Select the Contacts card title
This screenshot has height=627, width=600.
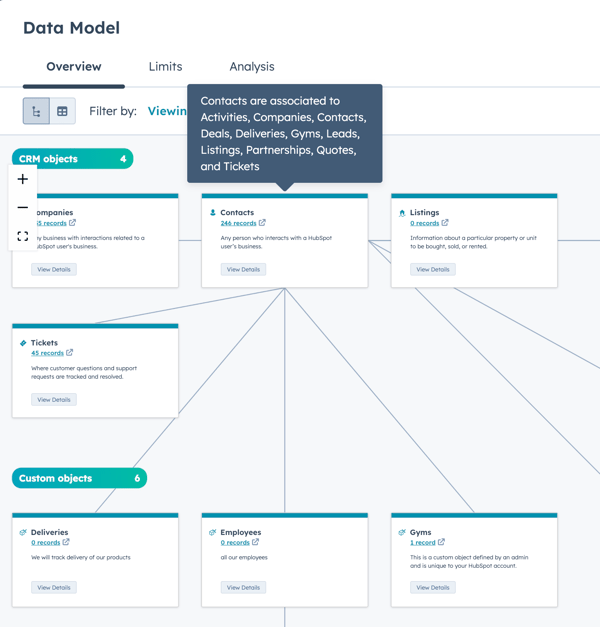click(237, 212)
